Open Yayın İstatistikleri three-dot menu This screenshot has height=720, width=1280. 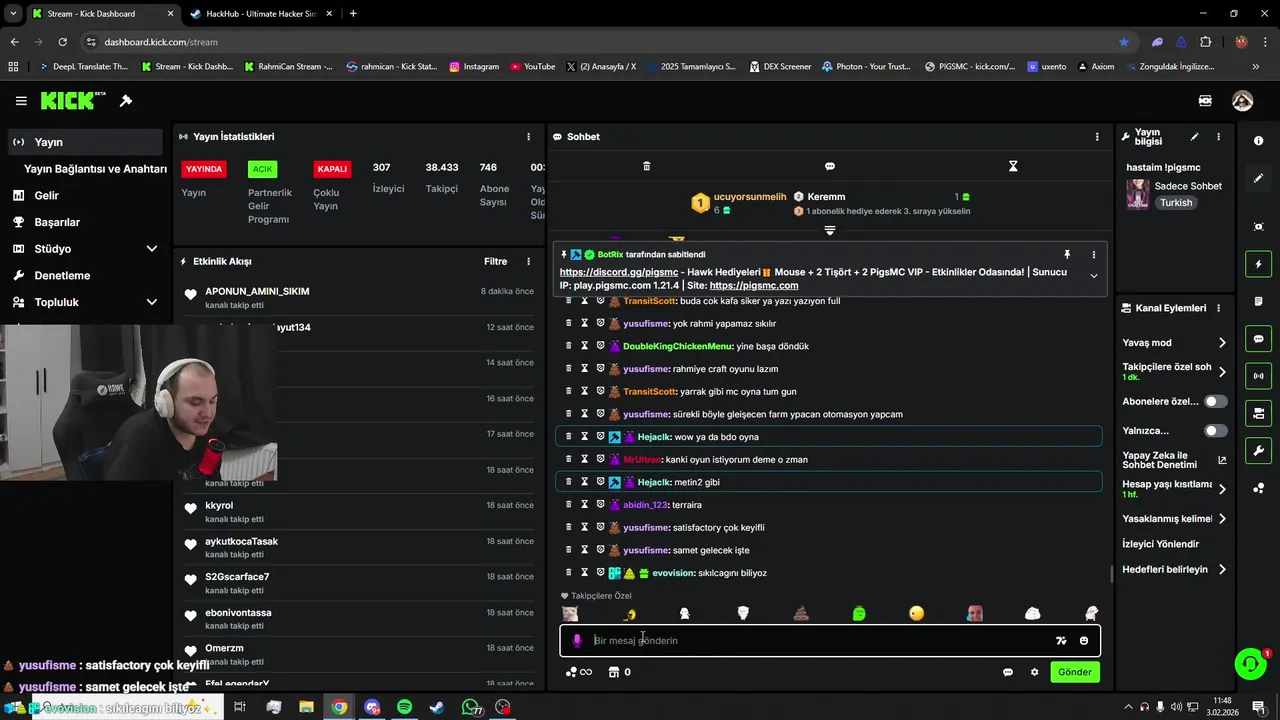tap(529, 137)
